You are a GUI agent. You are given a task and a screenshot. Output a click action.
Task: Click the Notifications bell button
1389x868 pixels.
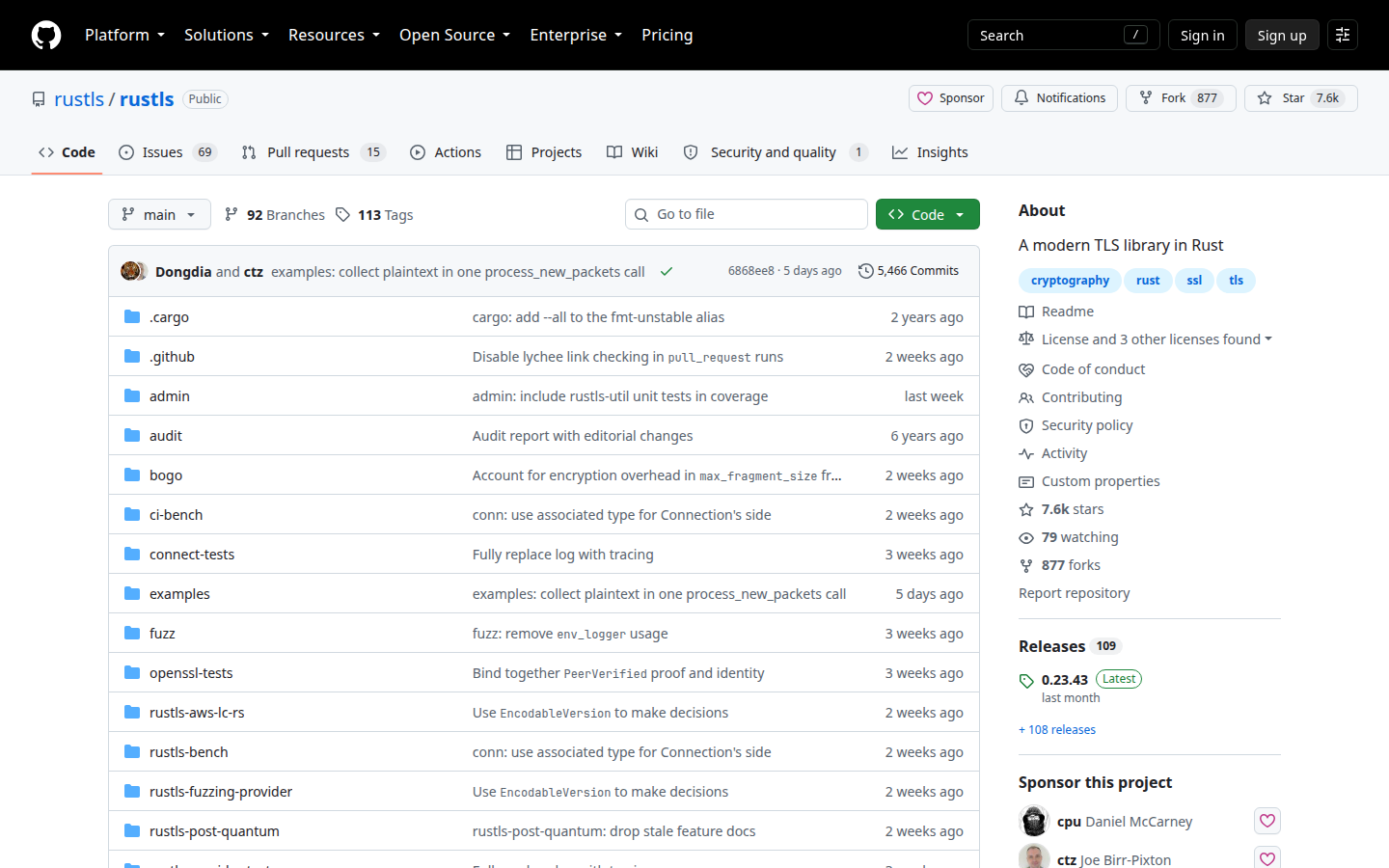point(1060,98)
